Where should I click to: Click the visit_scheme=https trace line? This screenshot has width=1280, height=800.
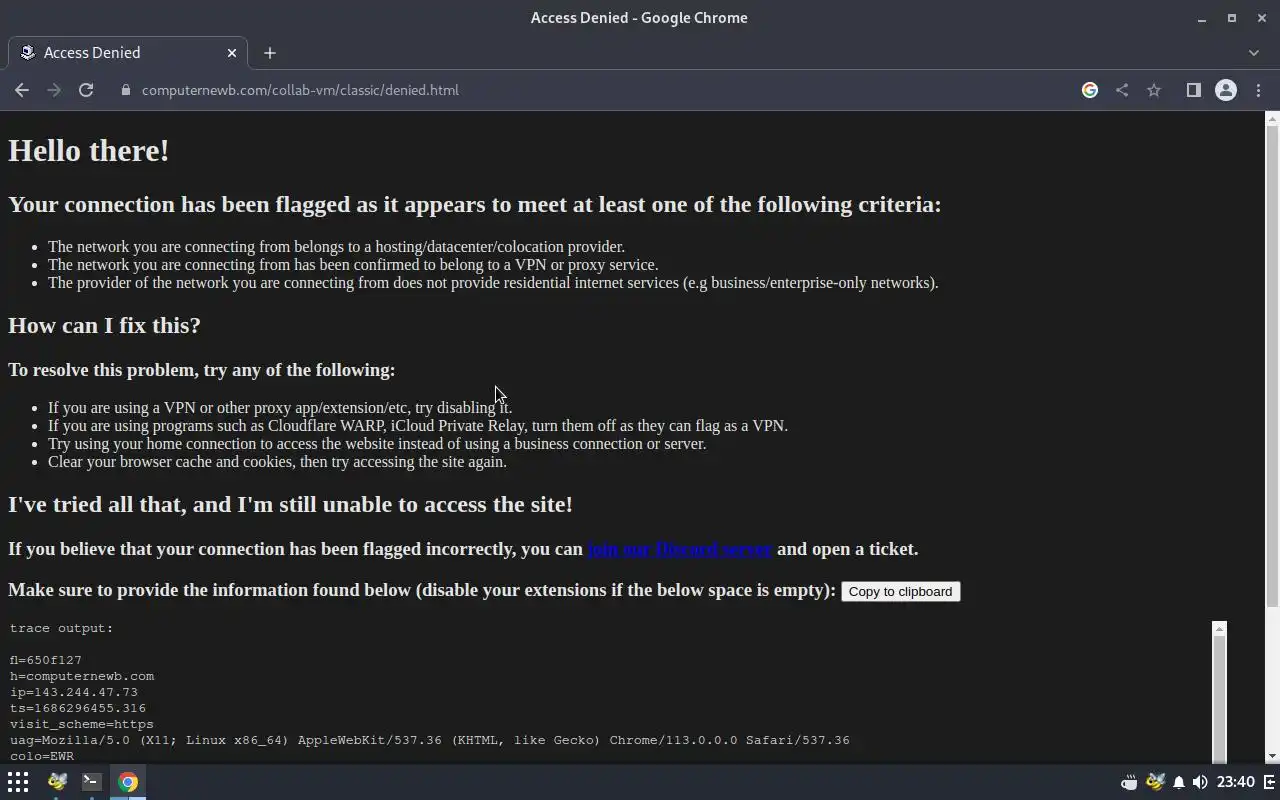pos(82,724)
